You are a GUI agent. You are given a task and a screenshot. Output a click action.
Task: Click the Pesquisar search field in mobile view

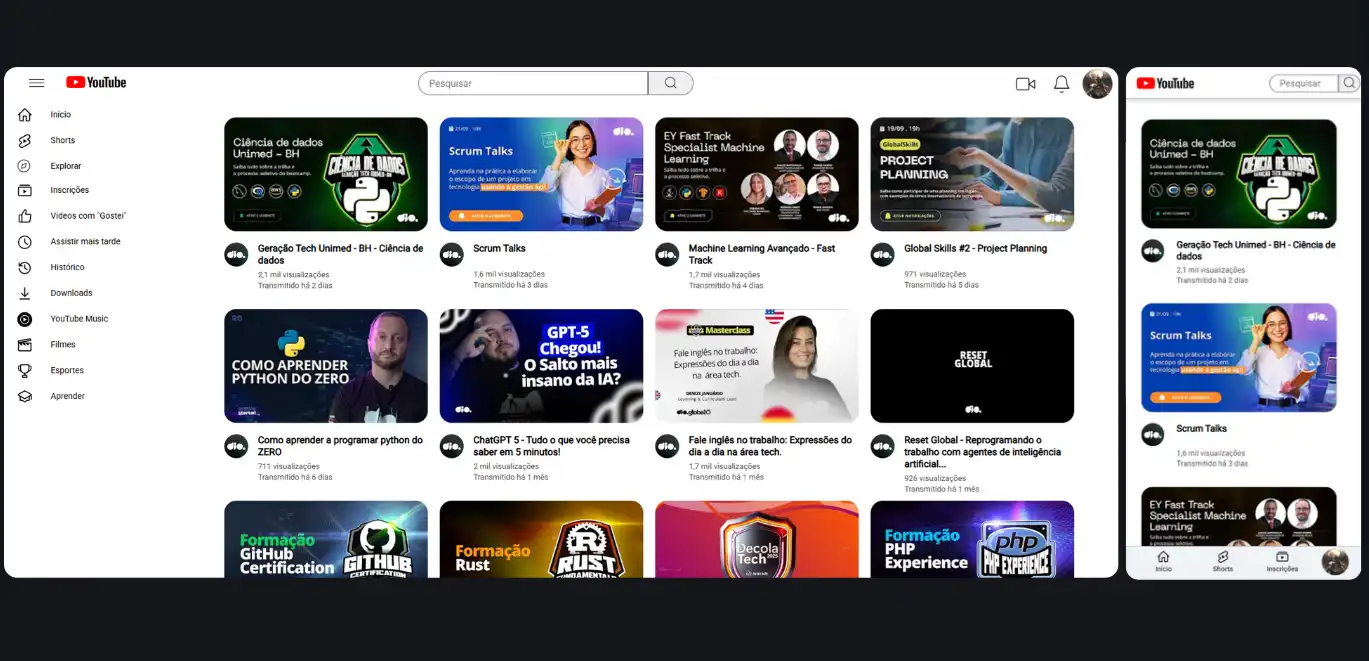(1304, 83)
